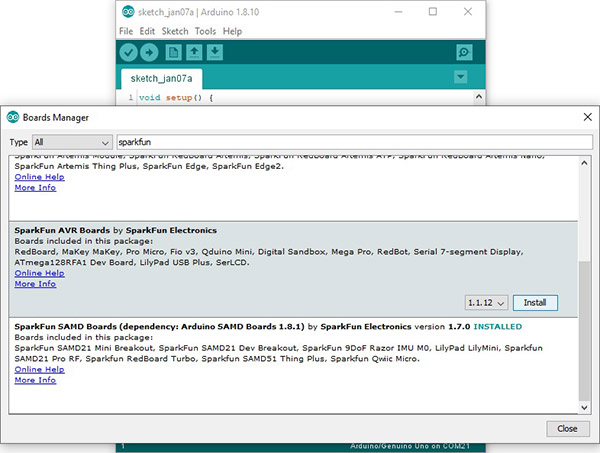Click the sparkfun search field
The height and width of the screenshot is (453, 600).
pyautogui.click(x=350, y=142)
